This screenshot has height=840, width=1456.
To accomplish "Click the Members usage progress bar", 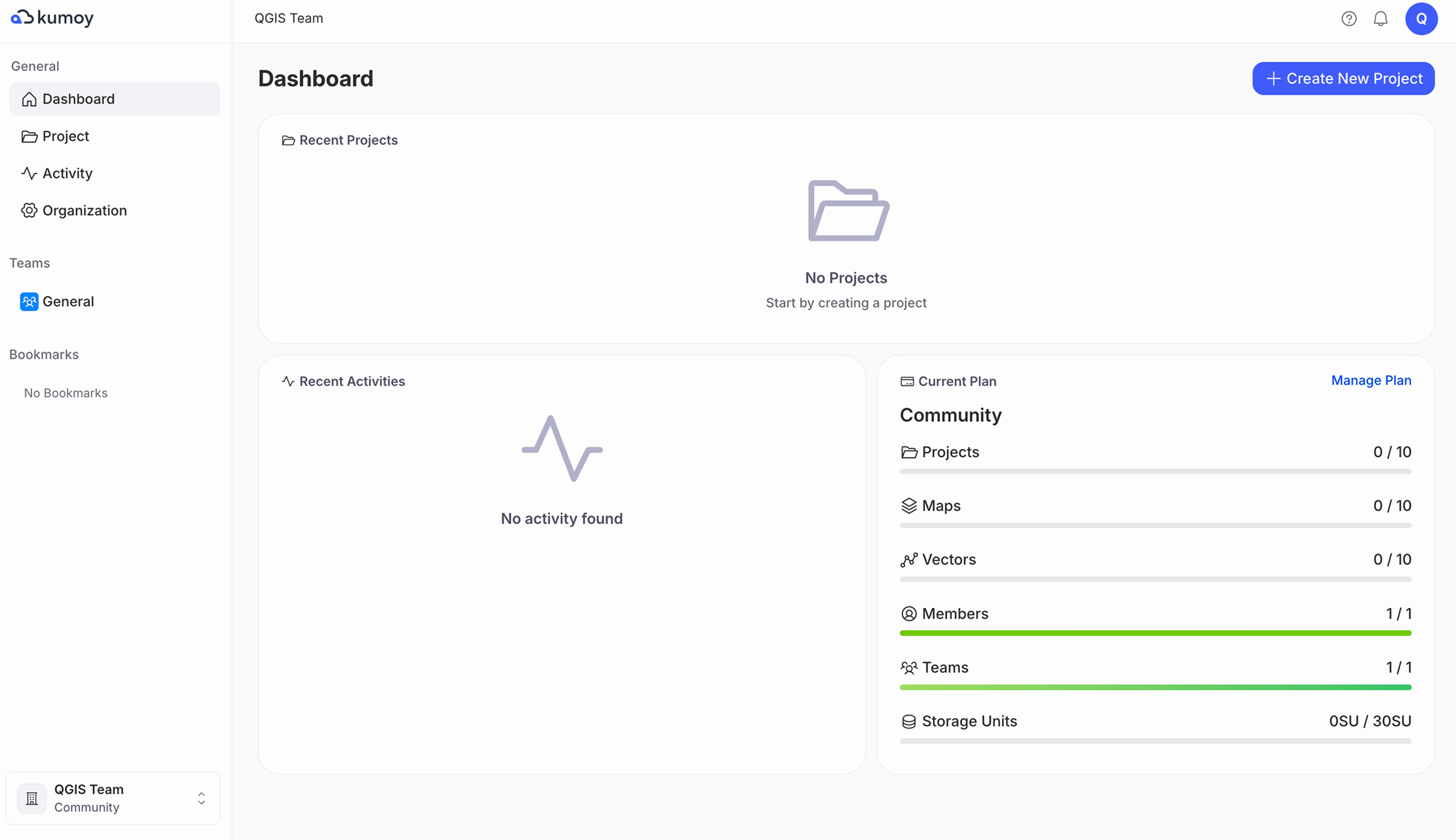I will pos(1156,633).
